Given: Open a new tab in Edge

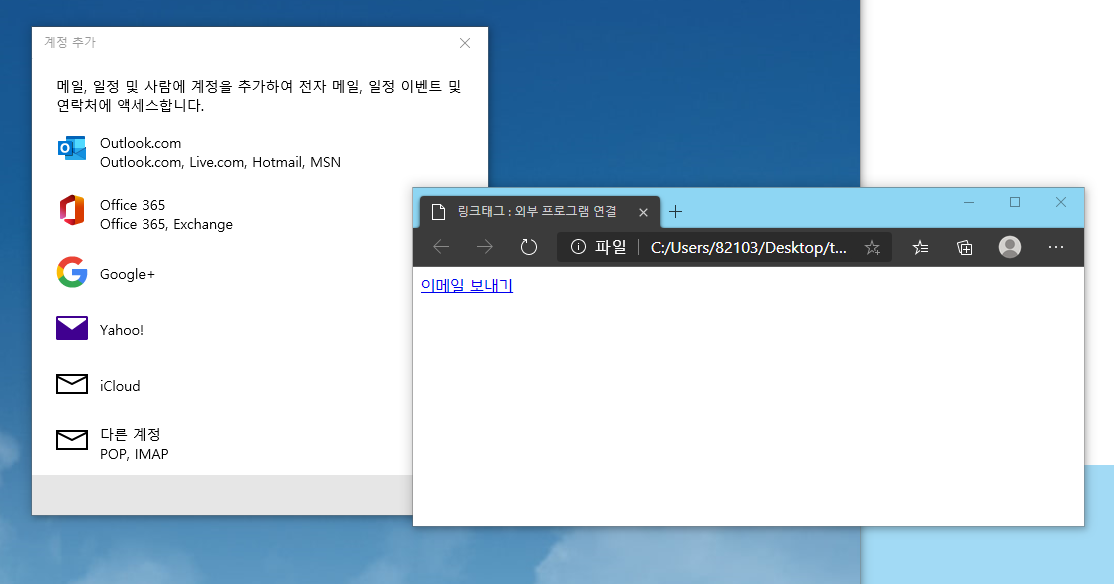Looking at the screenshot, I should pyautogui.click(x=676, y=211).
